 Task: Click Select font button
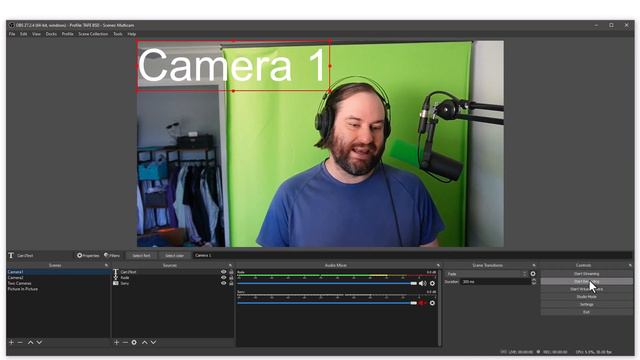(141, 256)
